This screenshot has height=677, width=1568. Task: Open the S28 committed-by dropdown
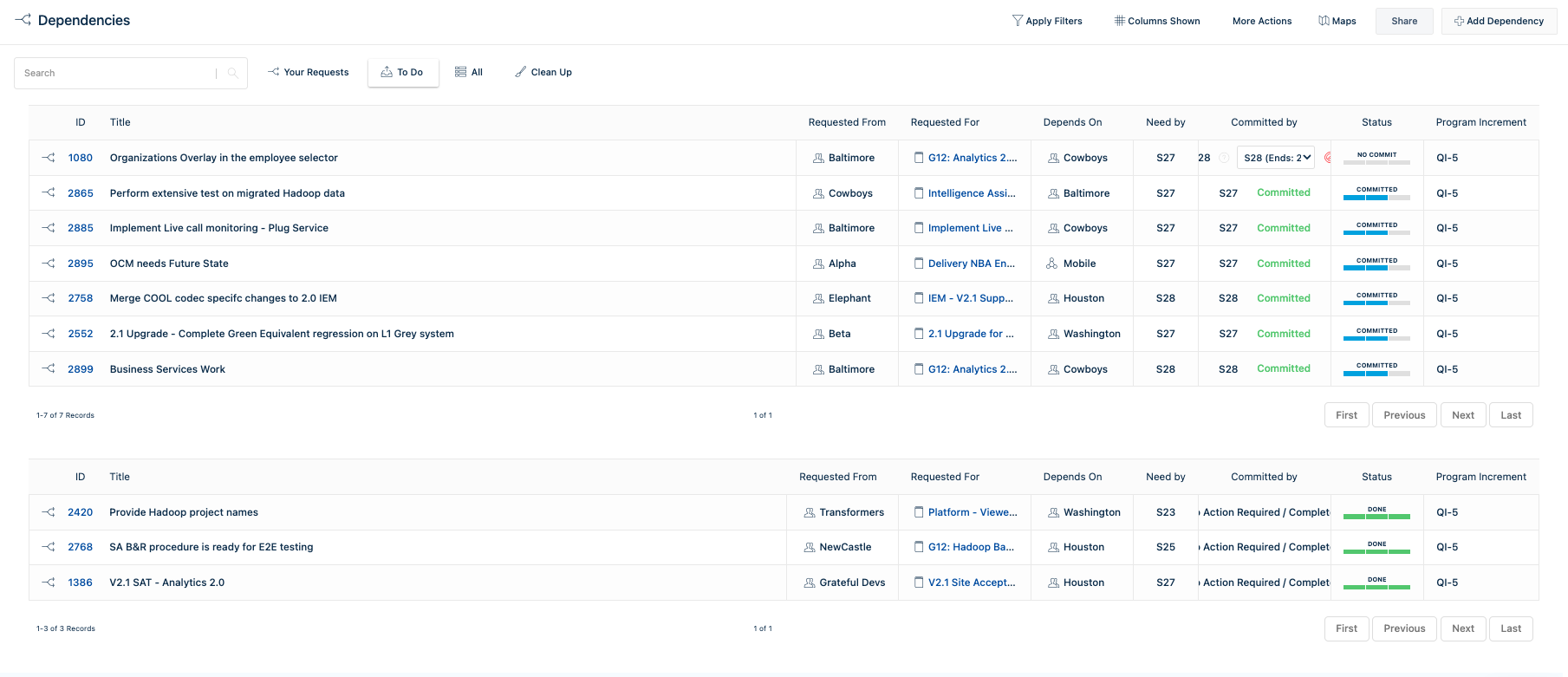(1276, 158)
